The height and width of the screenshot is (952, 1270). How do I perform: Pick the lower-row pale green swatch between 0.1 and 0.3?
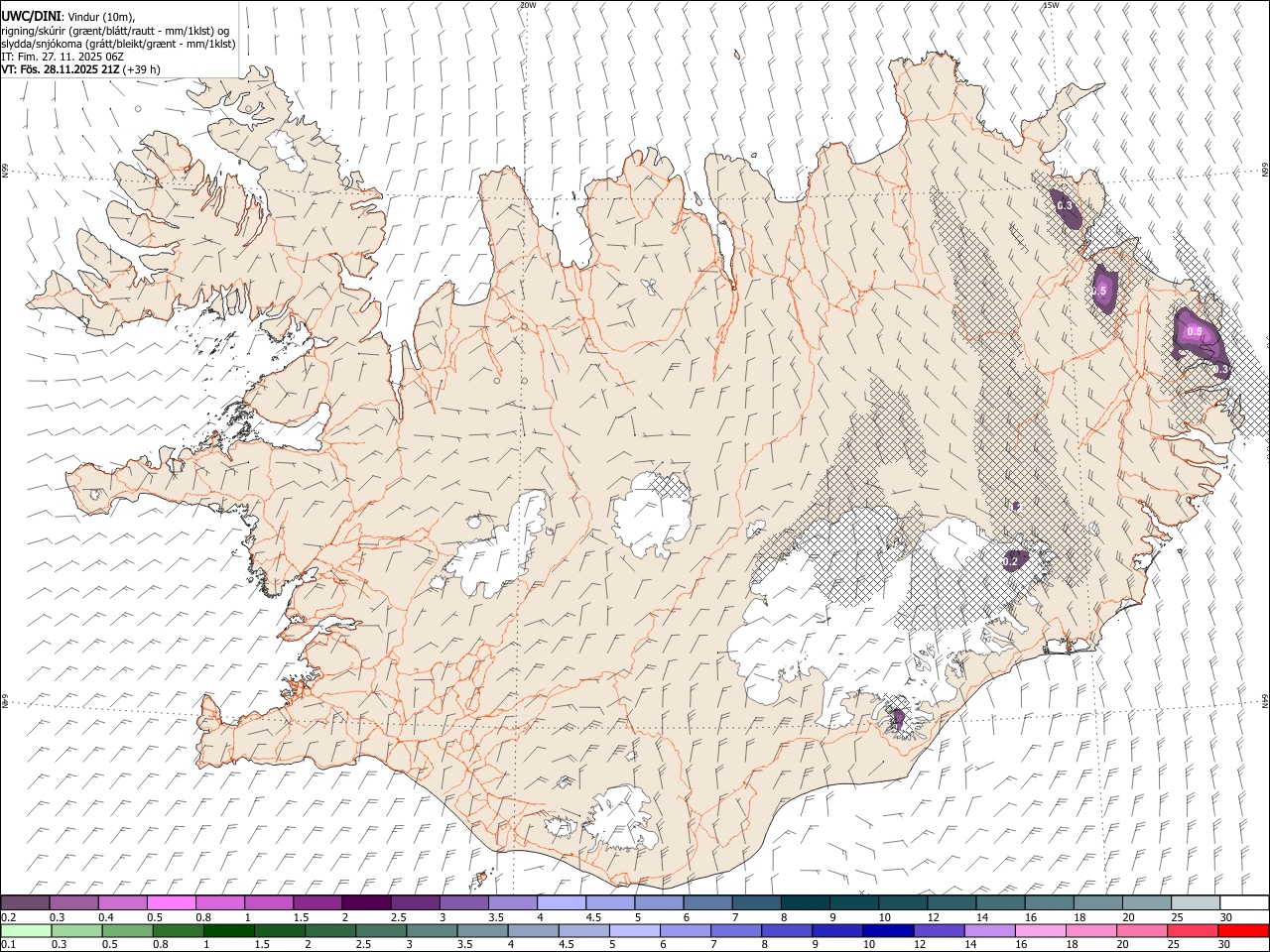click(25, 930)
